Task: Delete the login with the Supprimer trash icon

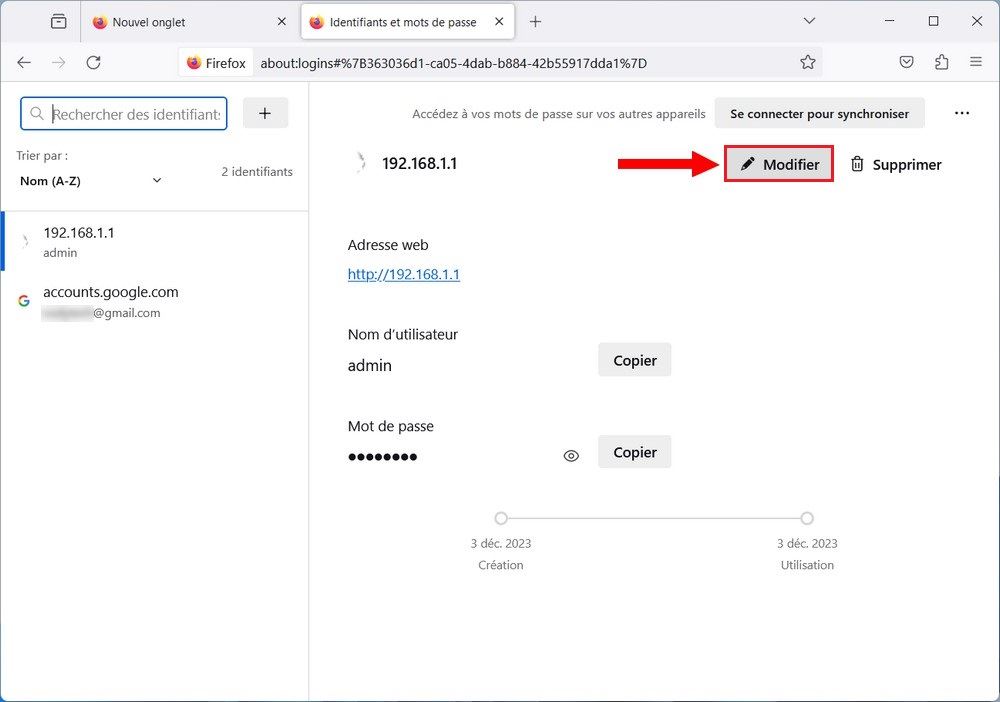Action: pyautogui.click(x=895, y=164)
